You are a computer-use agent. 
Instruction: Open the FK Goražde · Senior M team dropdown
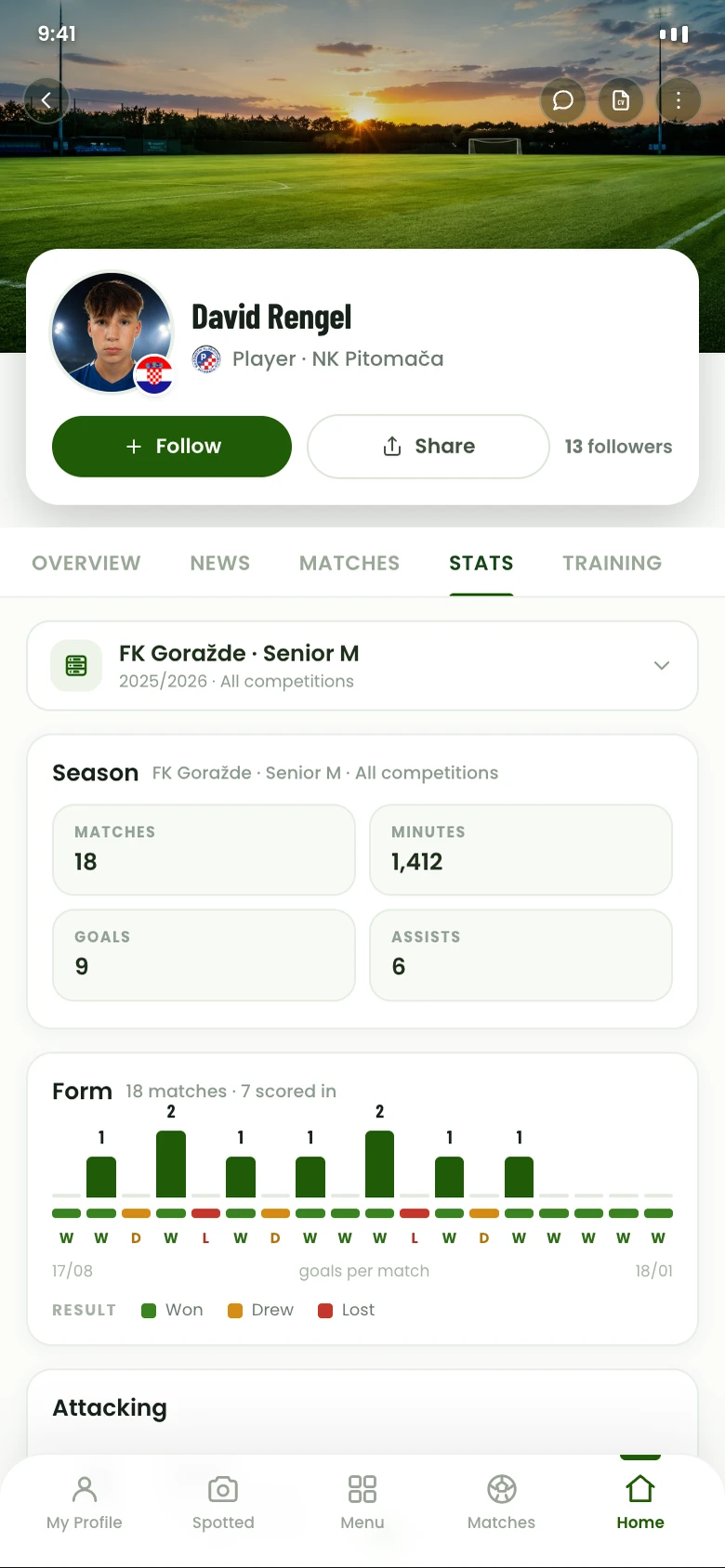362,666
